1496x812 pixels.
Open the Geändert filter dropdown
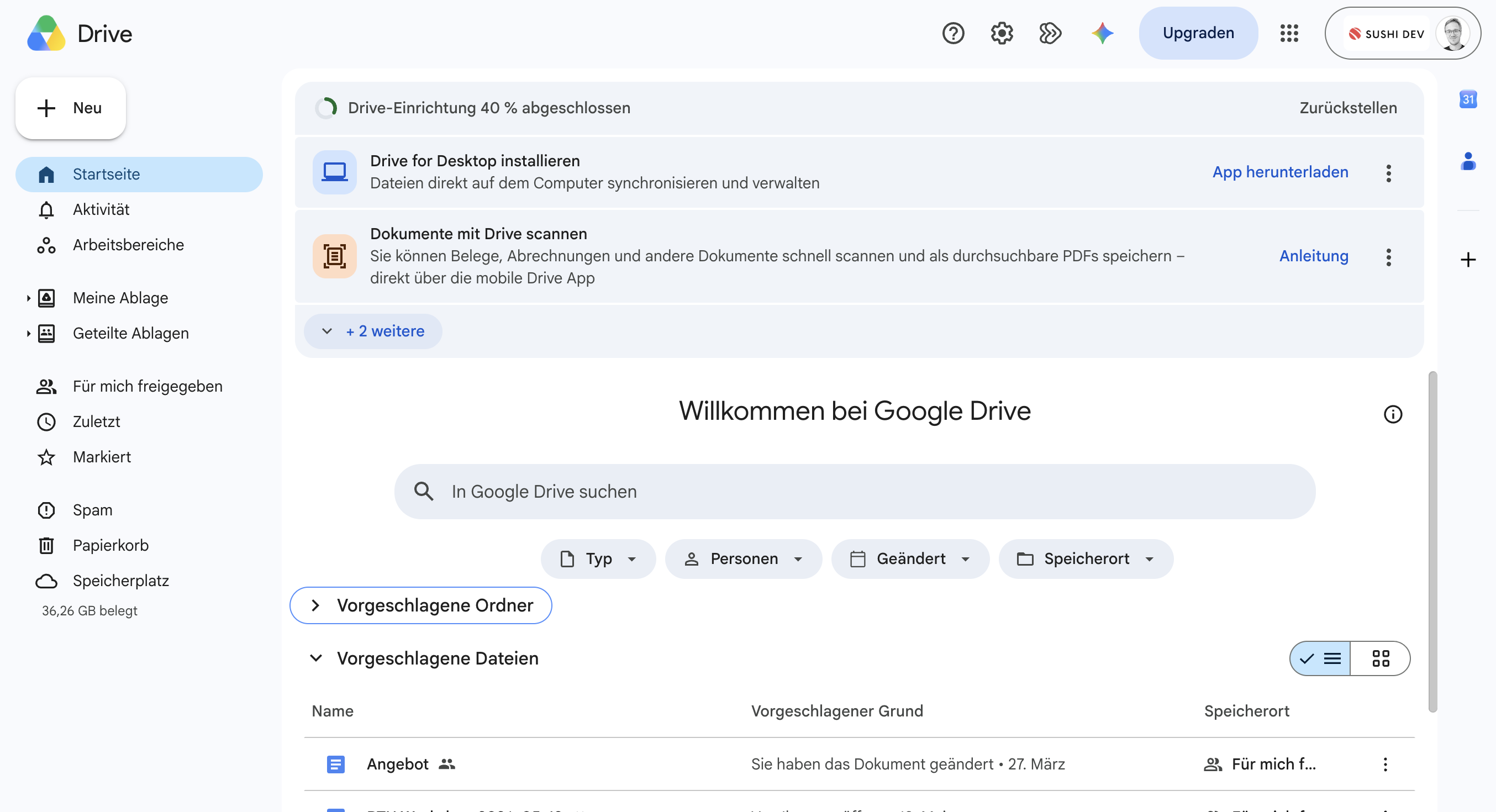pyautogui.click(x=909, y=559)
